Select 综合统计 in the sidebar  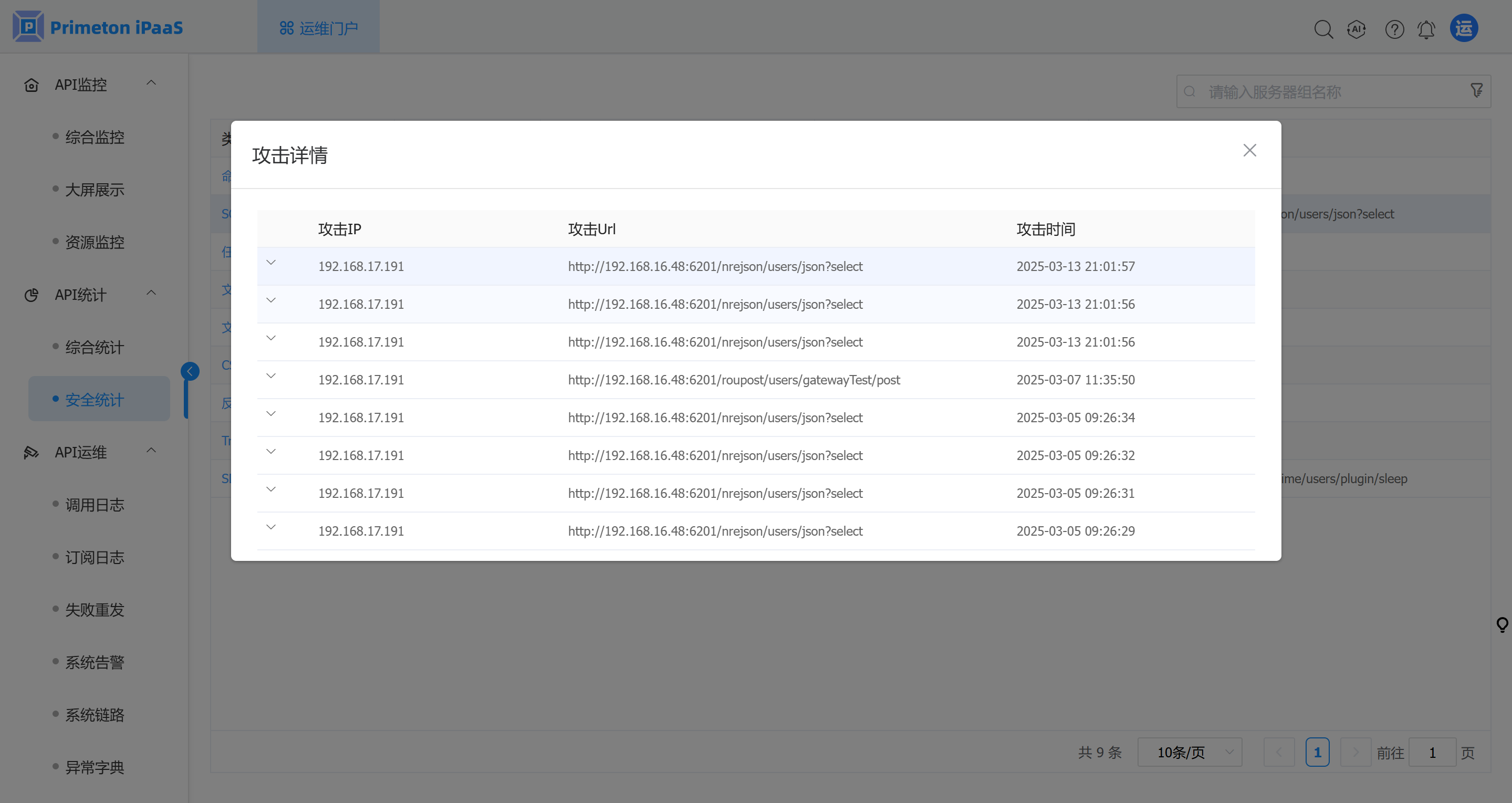click(x=95, y=348)
